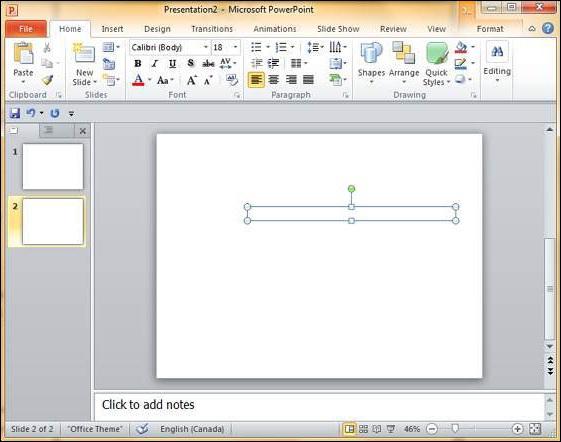Expand numbering list options
The height and width of the screenshot is (442, 561).
point(293,47)
